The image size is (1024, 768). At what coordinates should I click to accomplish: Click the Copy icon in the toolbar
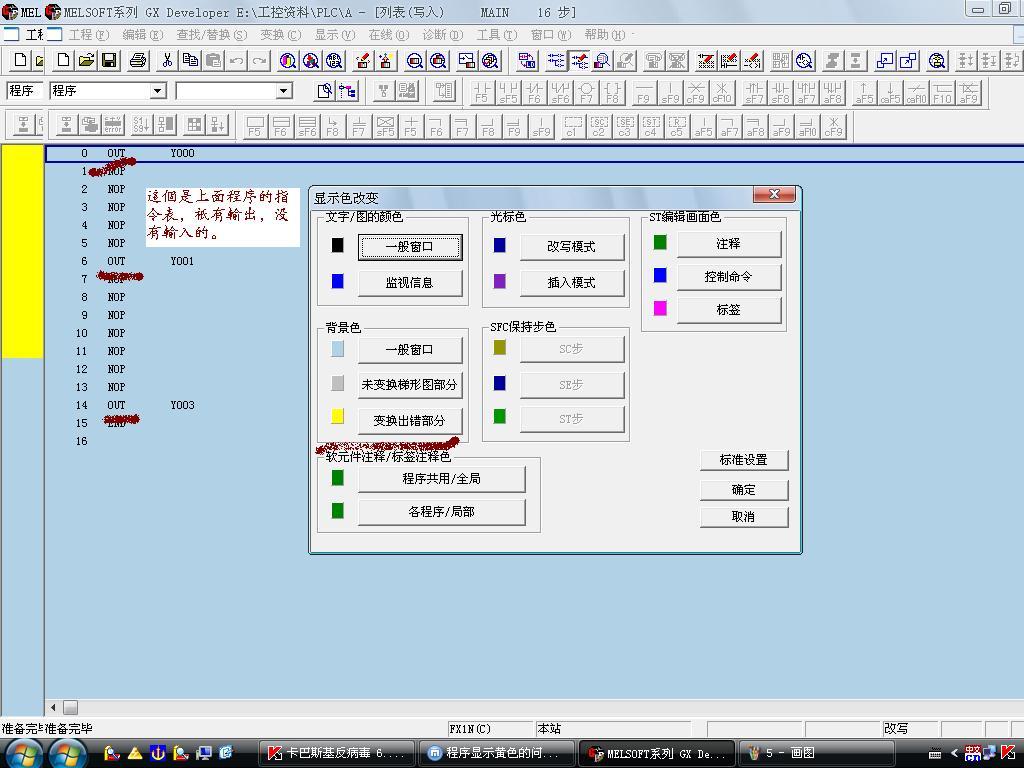pyautogui.click(x=190, y=61)
